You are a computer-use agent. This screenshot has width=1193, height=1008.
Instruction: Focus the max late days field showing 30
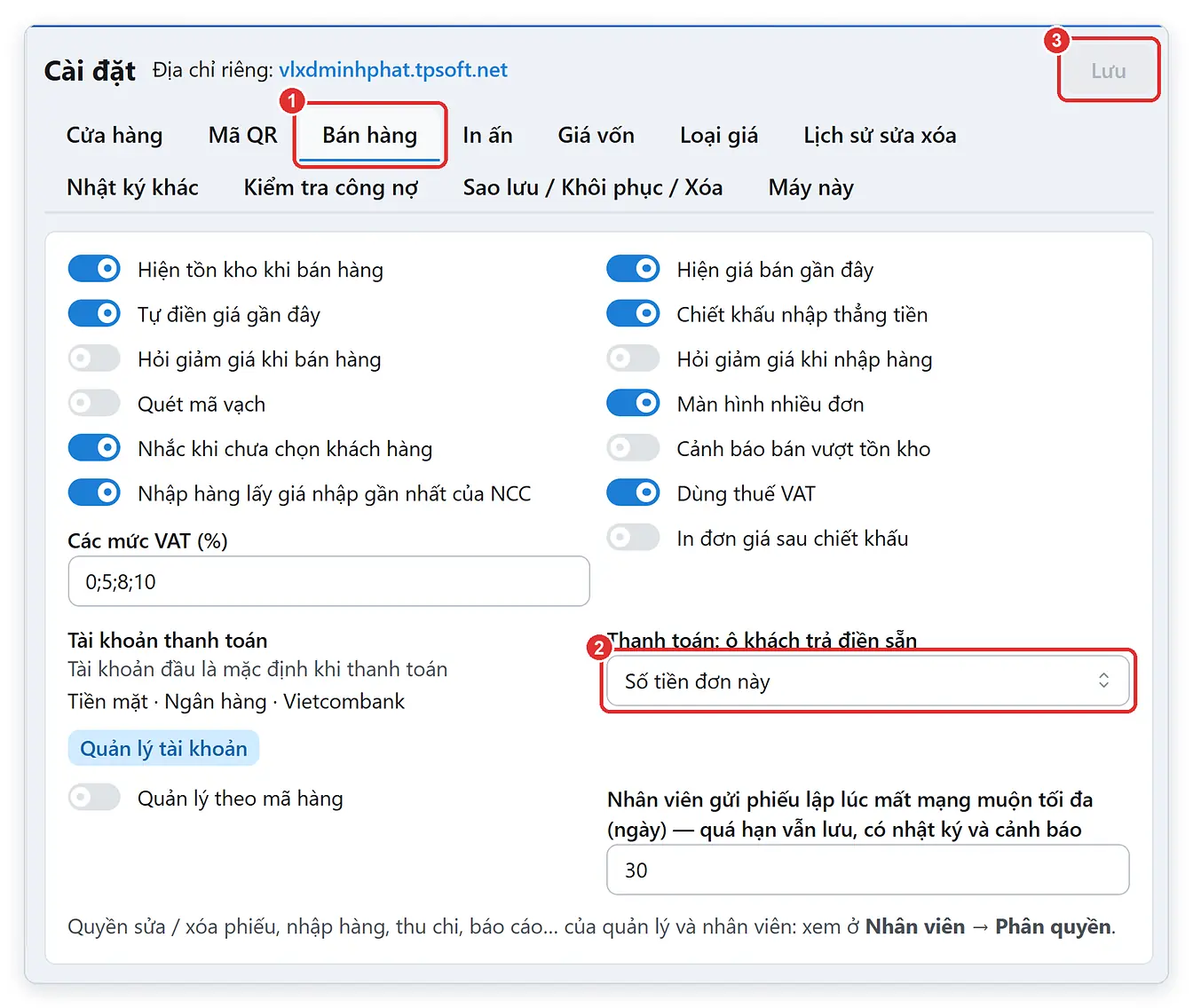[x=868, y=870]
